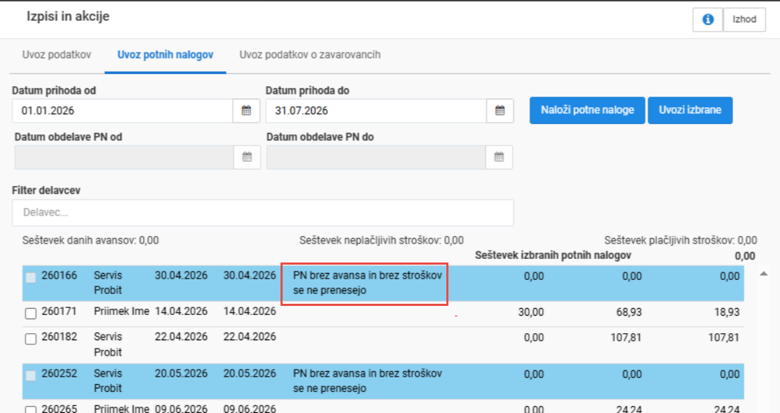Image resolution: width=780 pixels, height=413 pixels.
Task: Click first date 22.04.2026 in row 260182
Action: (181, 337)
